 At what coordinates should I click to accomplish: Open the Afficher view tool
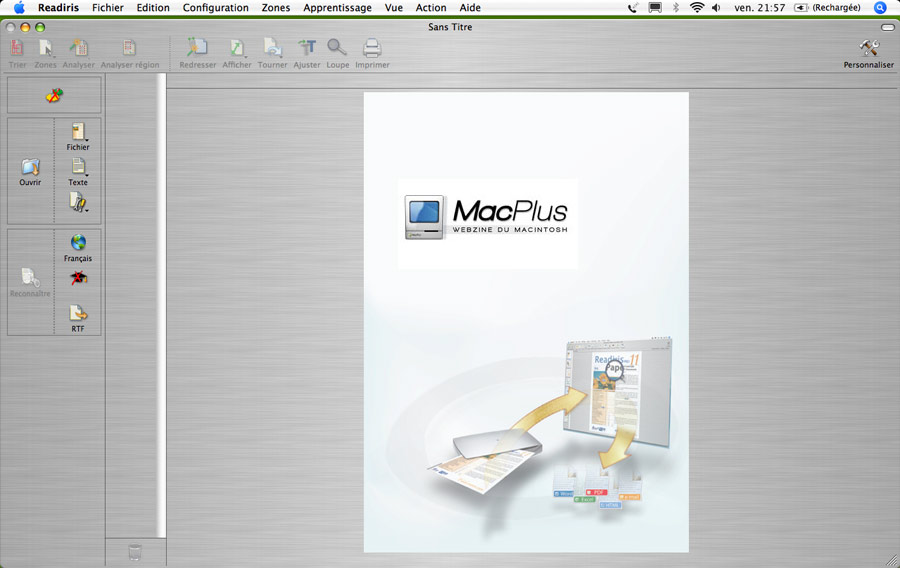pos(237,49)
